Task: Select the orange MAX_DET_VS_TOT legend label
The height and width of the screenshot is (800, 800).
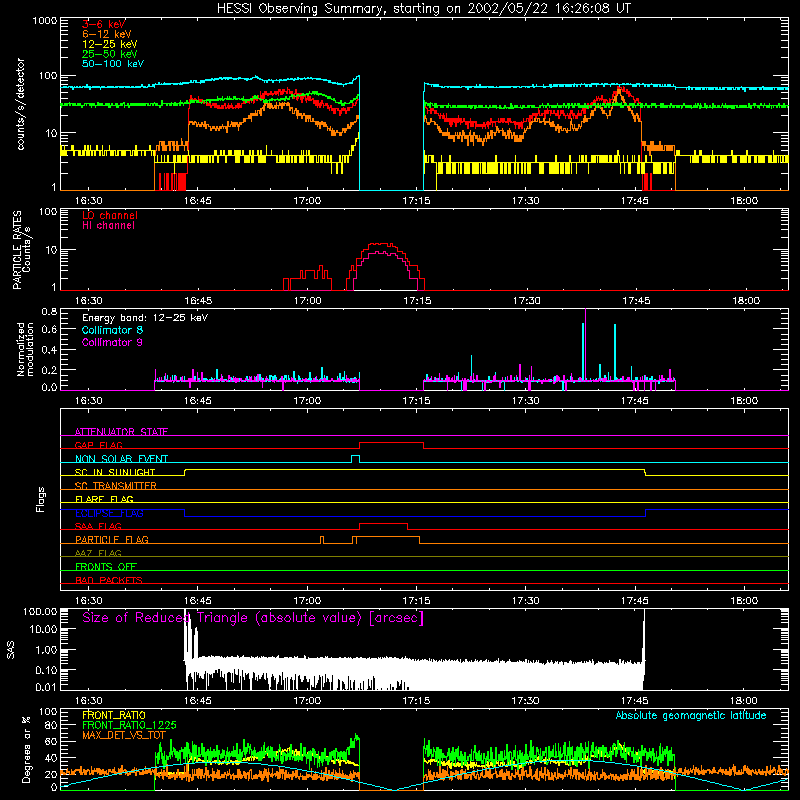Action: pyautogui.click(x=124, y=735)
